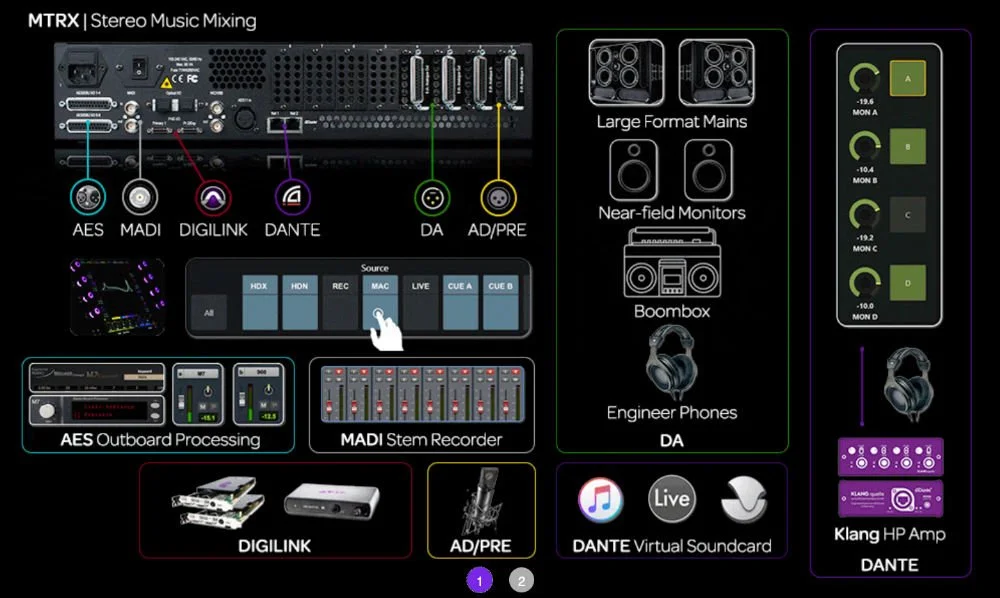
Task: Click the MADI BNC connector icon
Action: (x=140, y=198)
